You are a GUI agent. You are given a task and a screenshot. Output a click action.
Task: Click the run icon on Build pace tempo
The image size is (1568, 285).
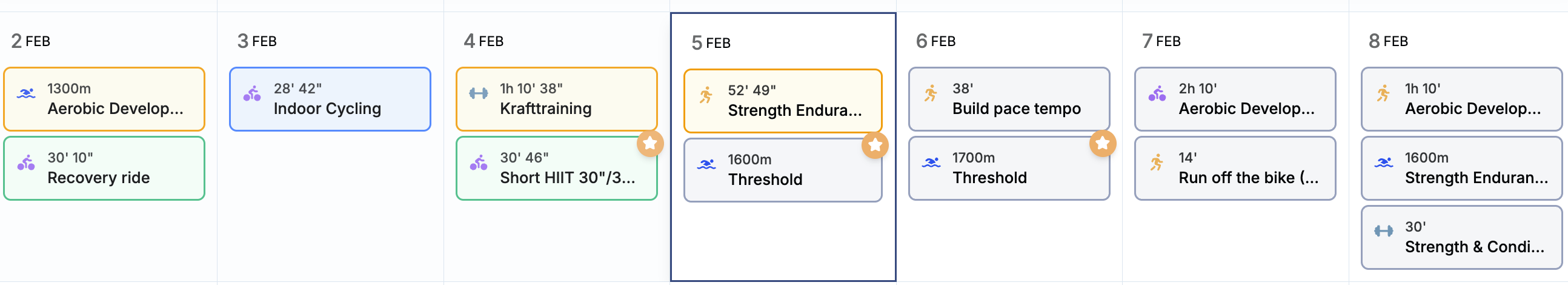tap(931, 93)
